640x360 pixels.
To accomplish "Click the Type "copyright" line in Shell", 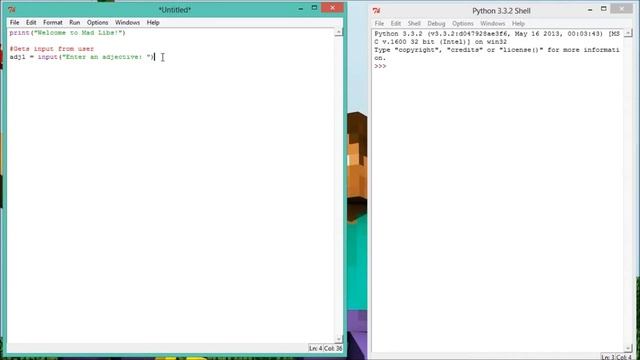I will coord(497,50).
